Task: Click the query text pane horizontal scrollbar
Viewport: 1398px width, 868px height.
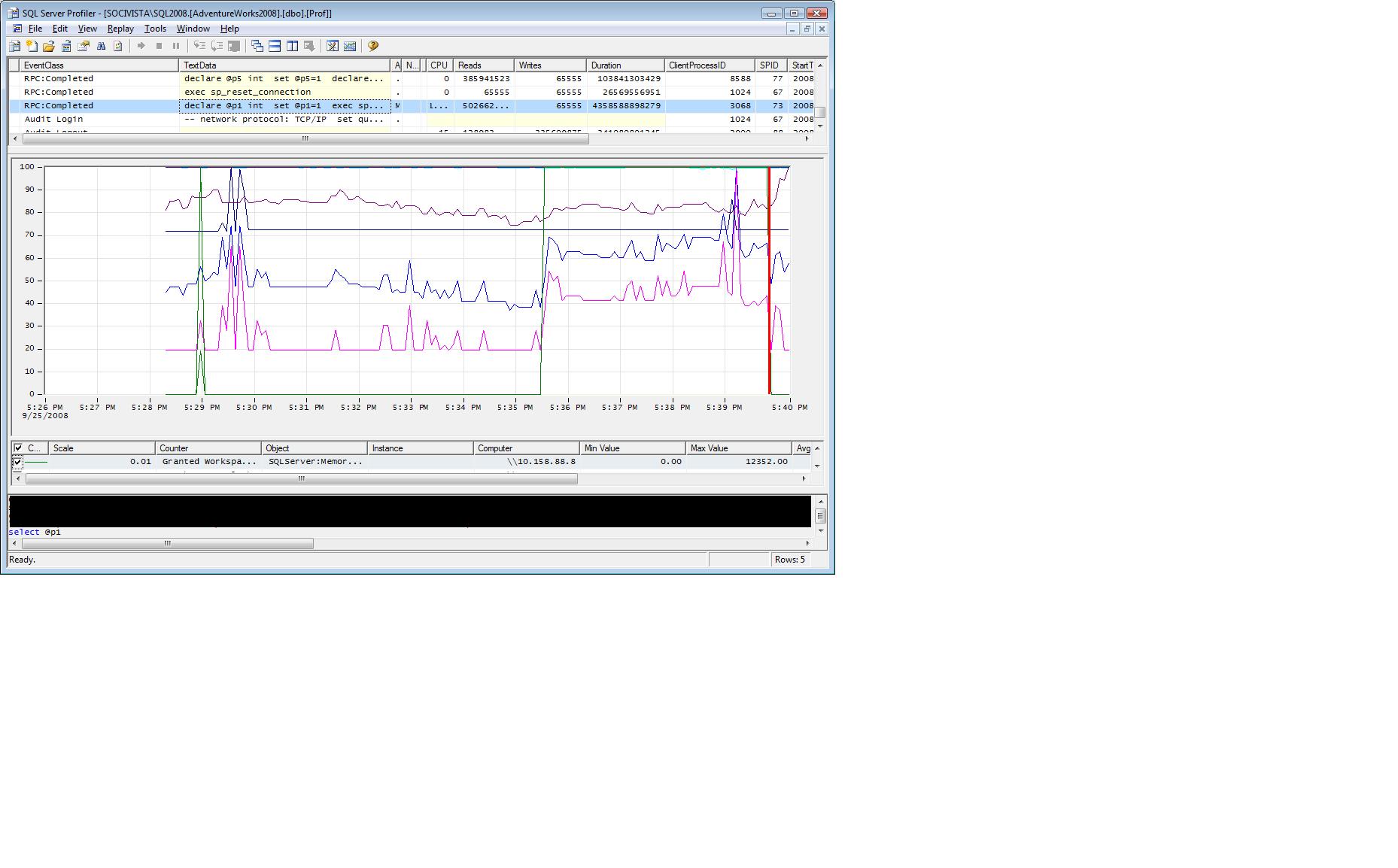Action: click(x=167, y=543)
